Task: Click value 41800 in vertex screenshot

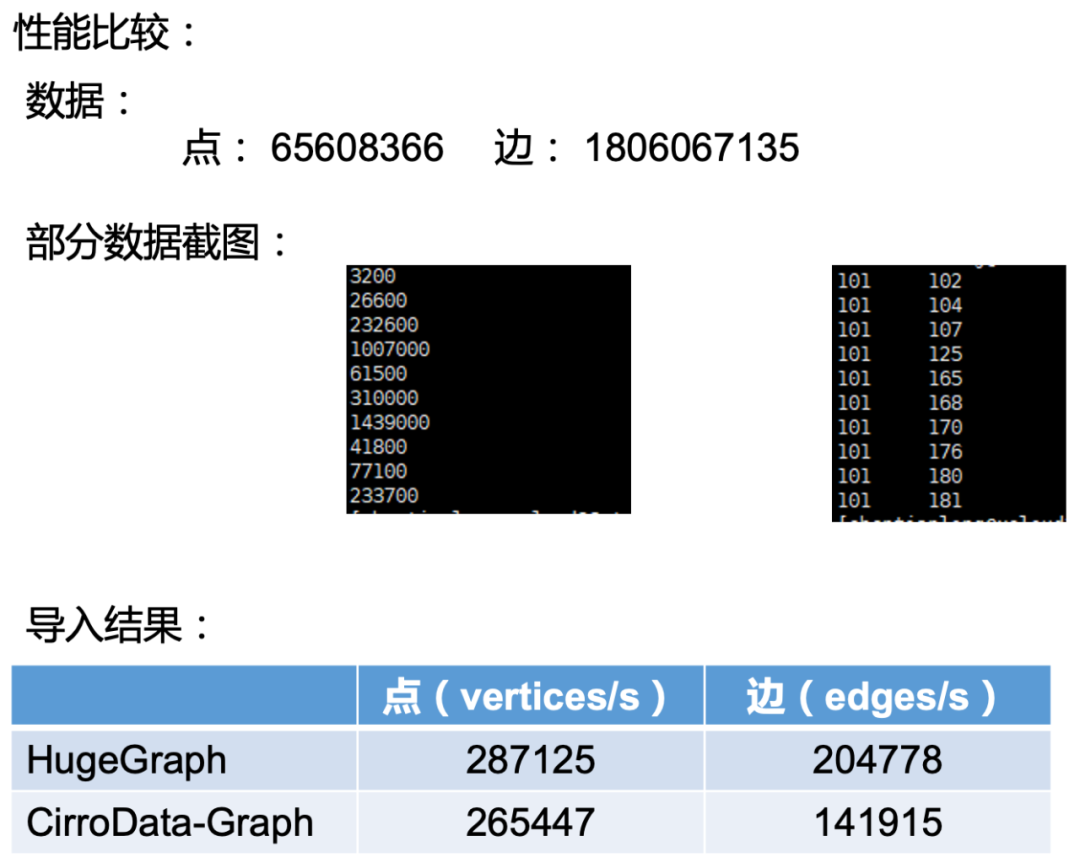Action: (378, 447)
